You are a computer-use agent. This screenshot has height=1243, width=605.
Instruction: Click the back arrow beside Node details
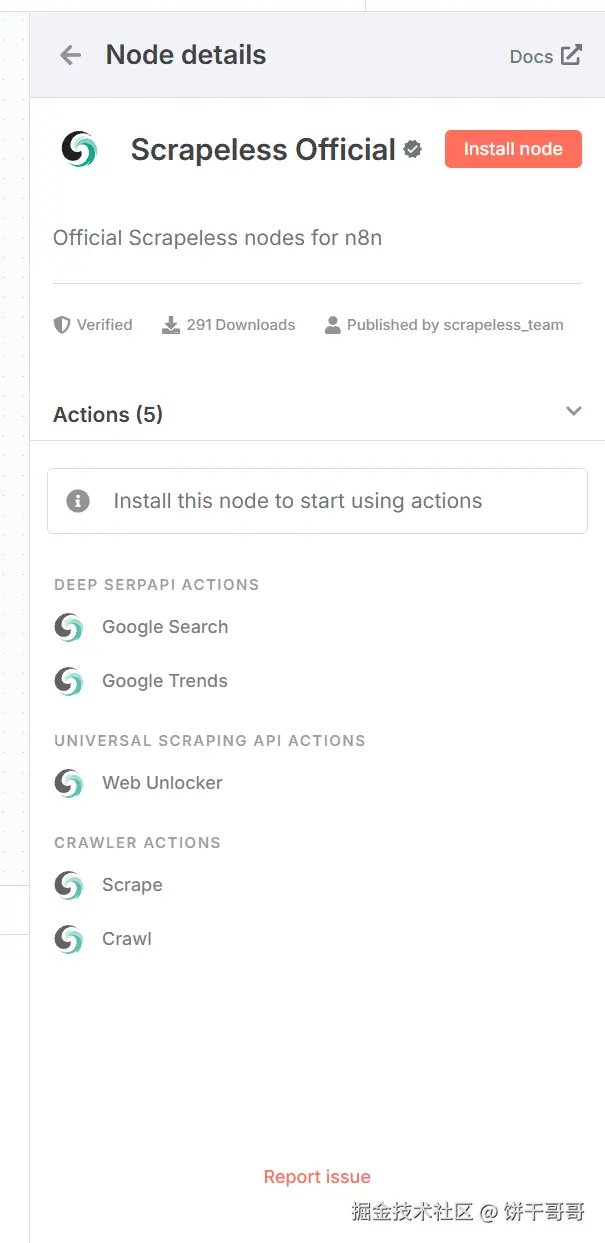coord(70,55)
